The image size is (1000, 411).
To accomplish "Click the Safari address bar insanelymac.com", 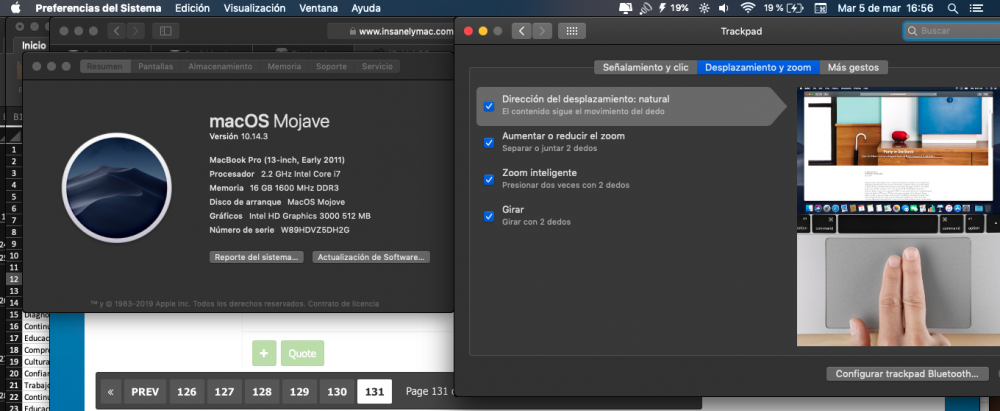I will 390,31.
